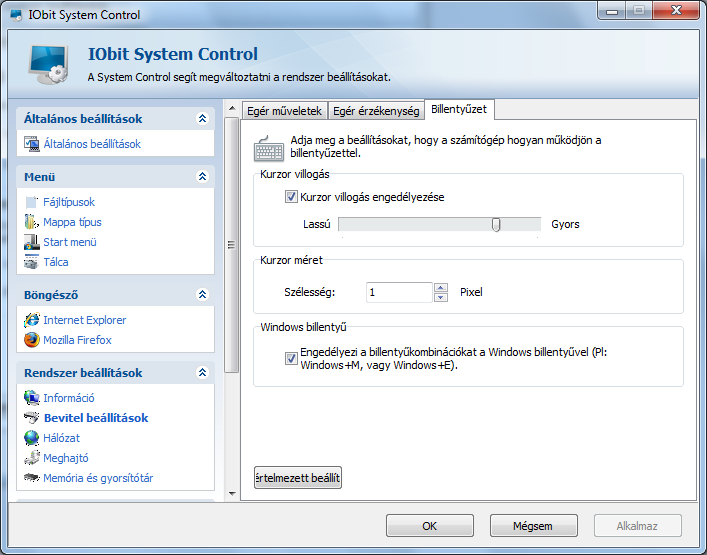This screenshot has height=555, width=707.
Task: Select Memória és gyorsítótár link
Action: coord(98,478)
